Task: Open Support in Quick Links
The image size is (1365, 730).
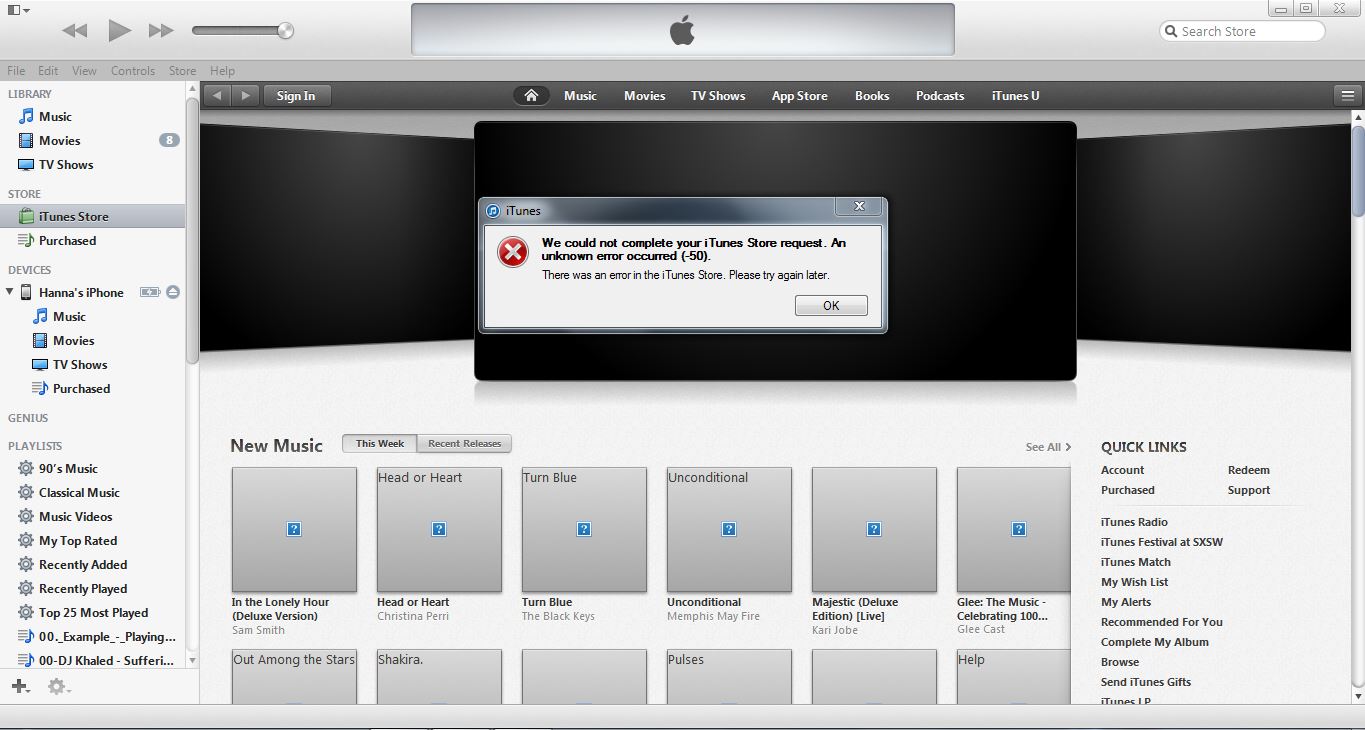Action: point(1249,490)
